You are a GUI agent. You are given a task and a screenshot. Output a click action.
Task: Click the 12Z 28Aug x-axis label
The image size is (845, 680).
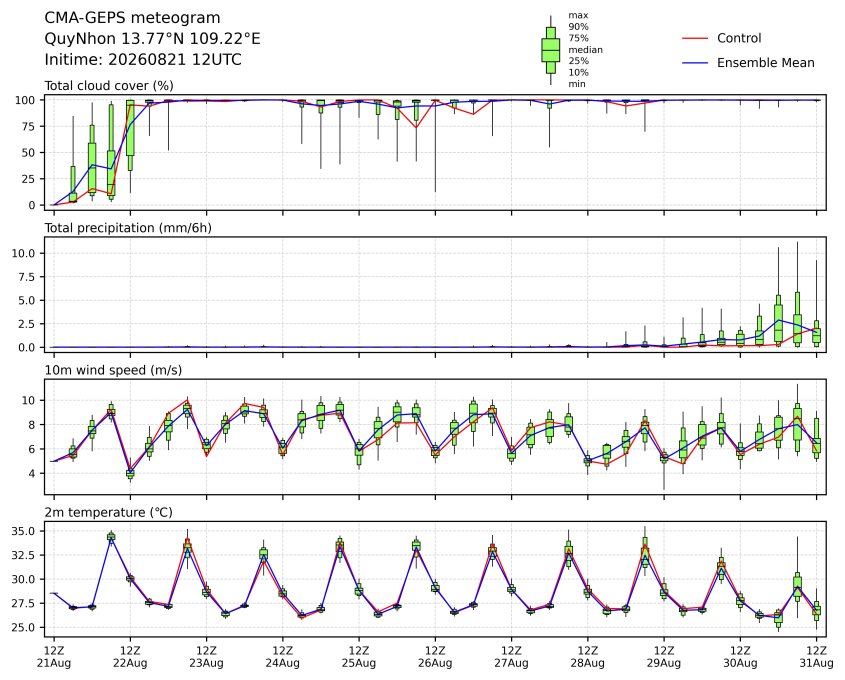[587, 657]
